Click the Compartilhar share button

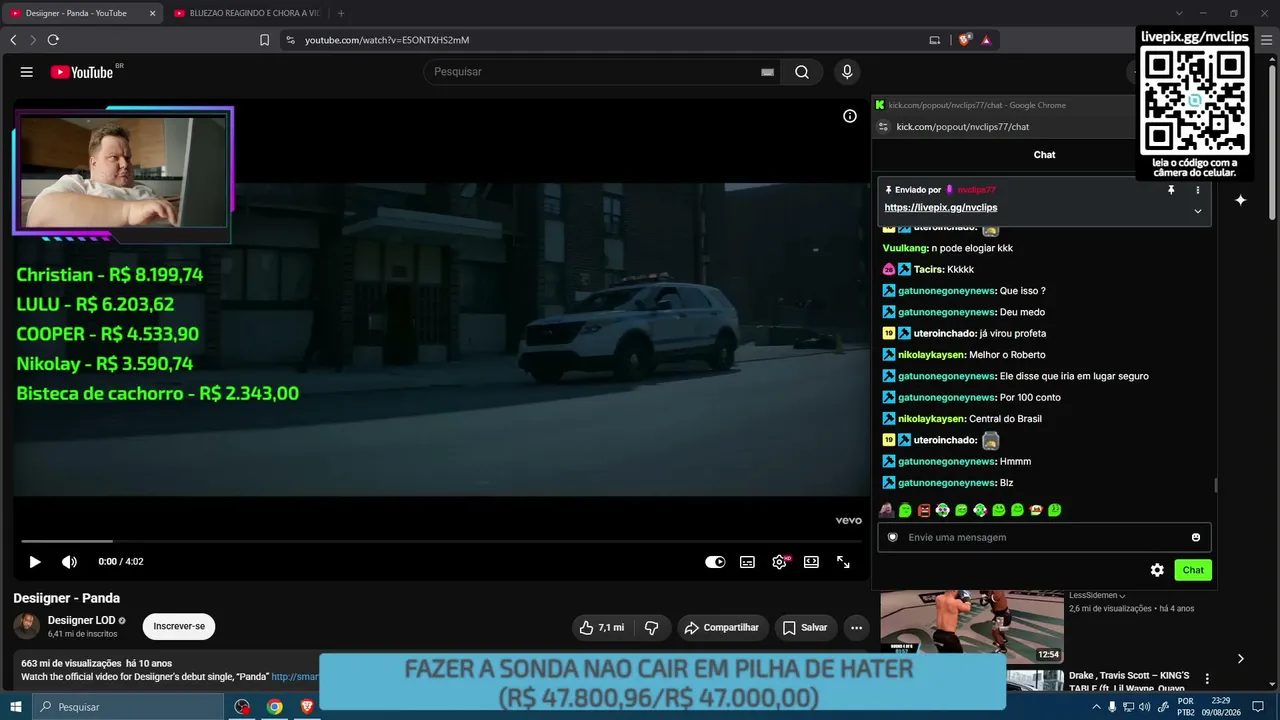point(722,628)
